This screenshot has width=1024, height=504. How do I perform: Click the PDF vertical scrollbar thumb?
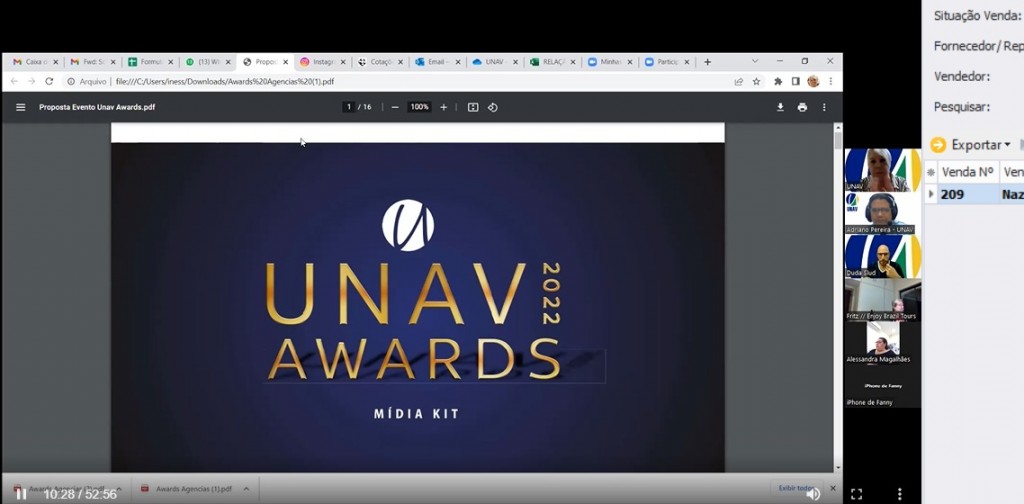838,140
